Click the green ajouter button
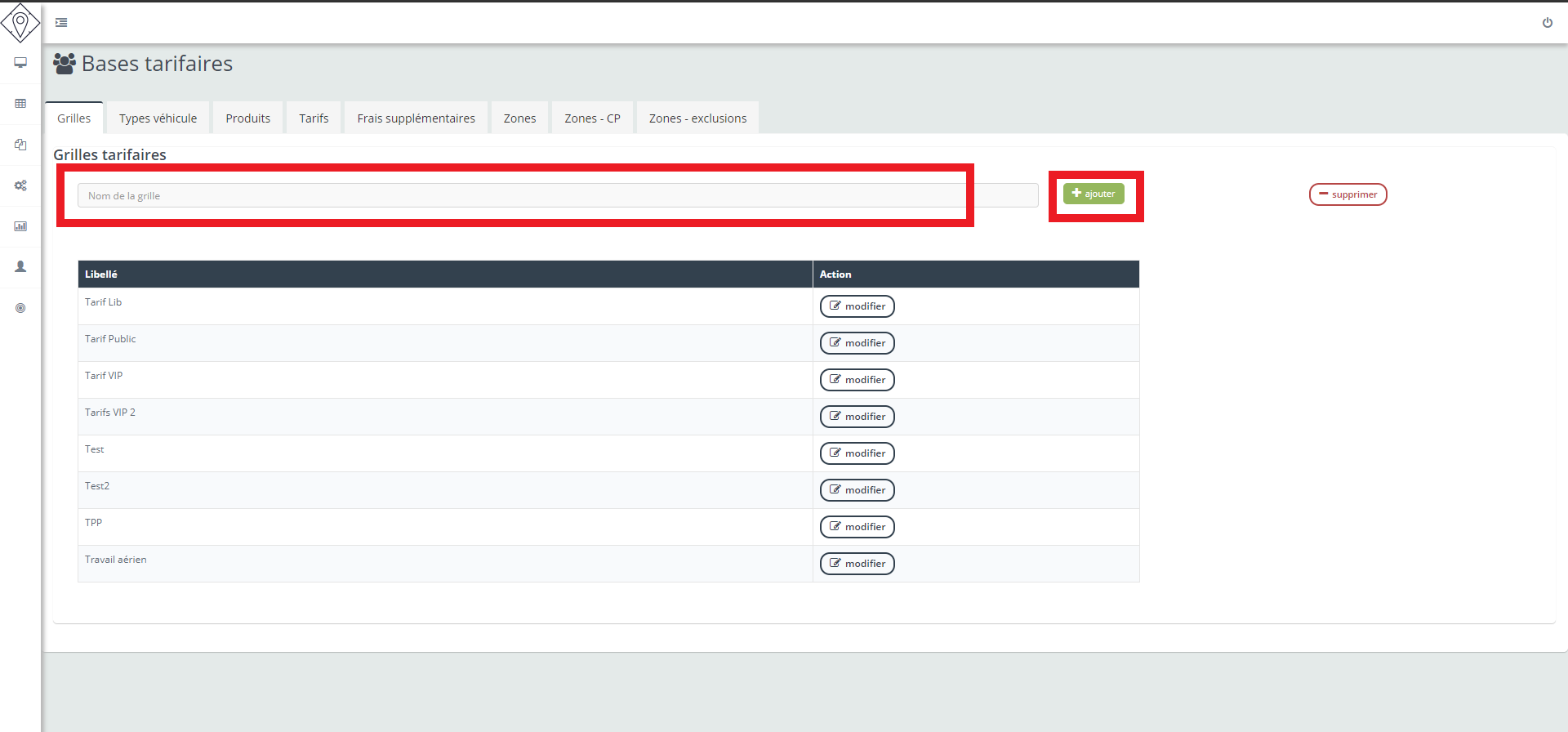 click(1094, 194)
